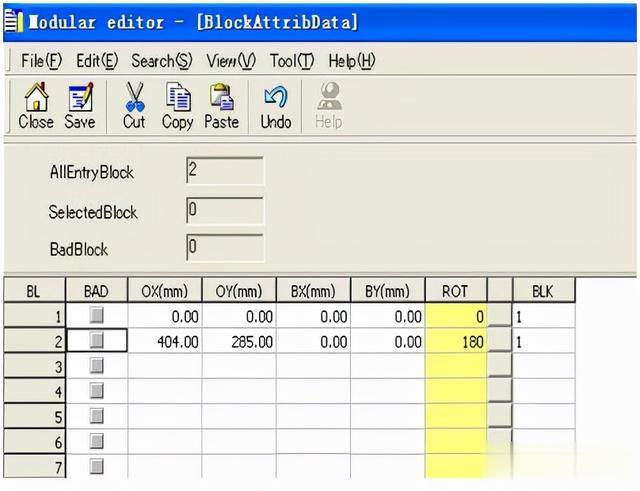This screenshot has height=491, width=640.
Task: Toggle BAD checkbox in row 5
Action: 97,416
